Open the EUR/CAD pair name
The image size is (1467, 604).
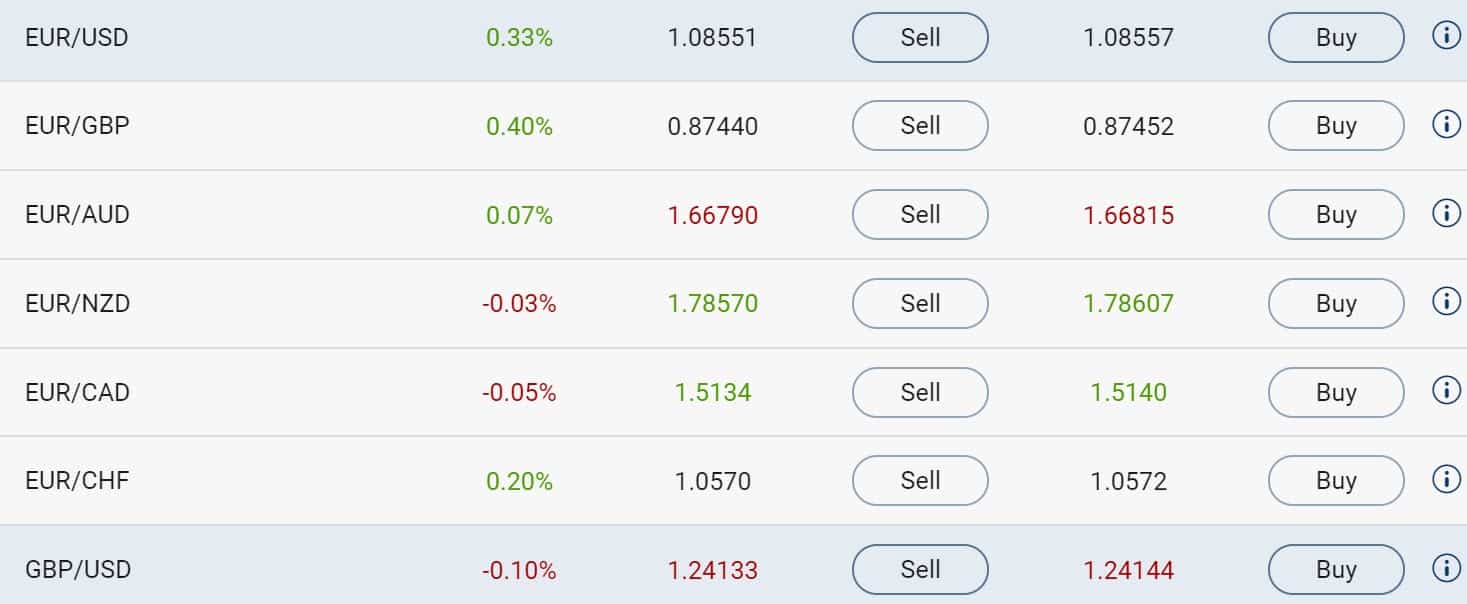click(x=77, y=392)
